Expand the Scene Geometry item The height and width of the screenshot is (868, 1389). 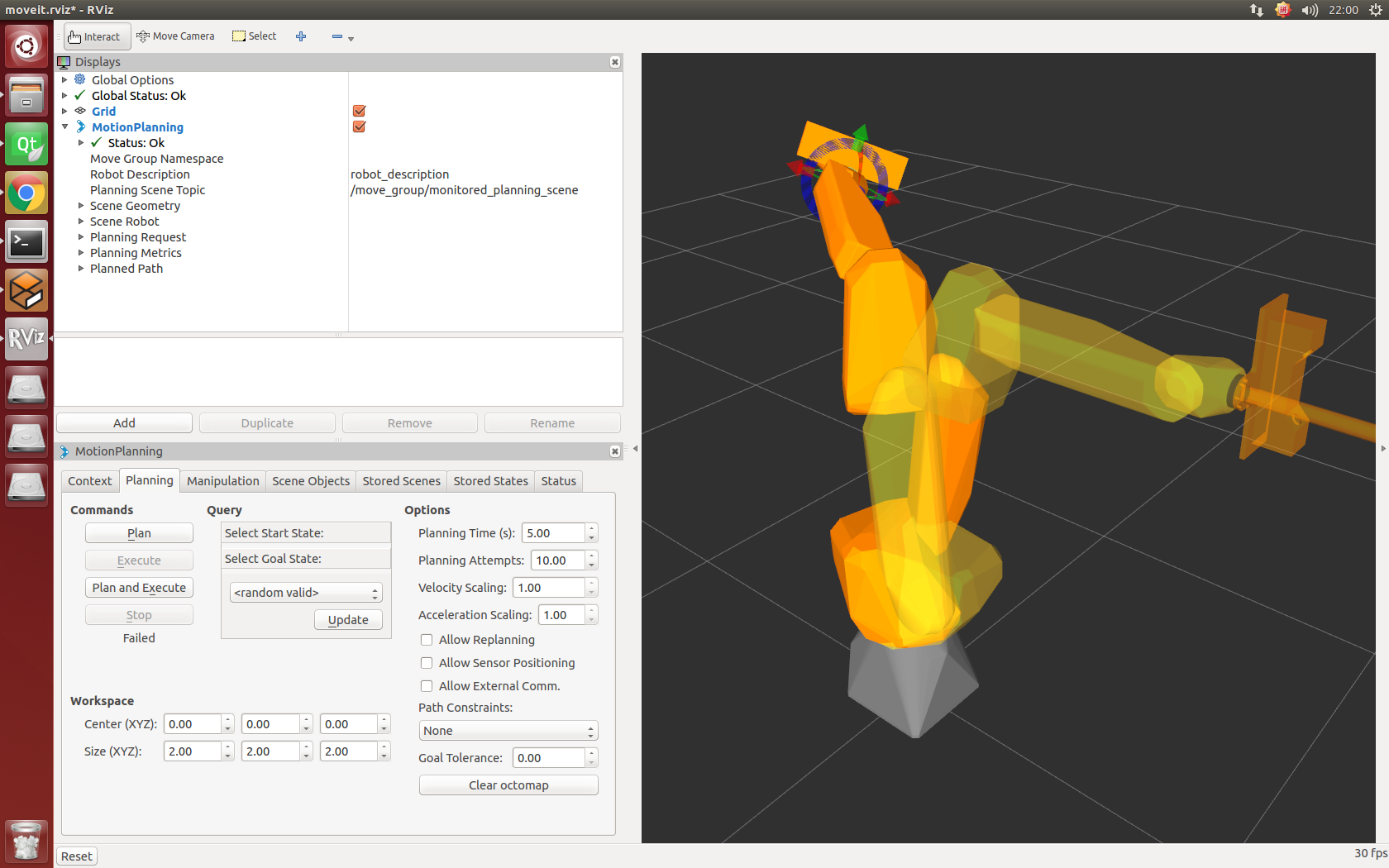[x=81, y=206]
